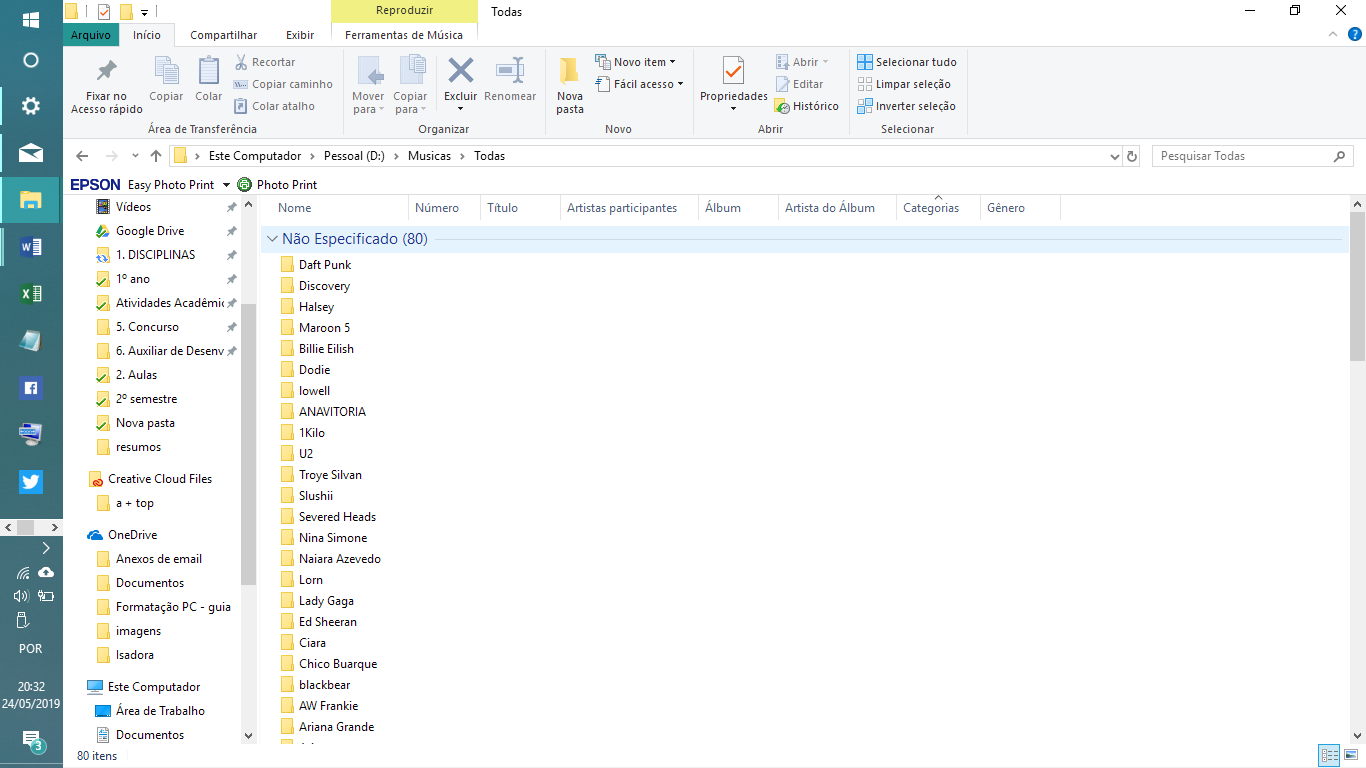Select the Daft Punk folder
The image size is (1366, 768).
(325, 265)
